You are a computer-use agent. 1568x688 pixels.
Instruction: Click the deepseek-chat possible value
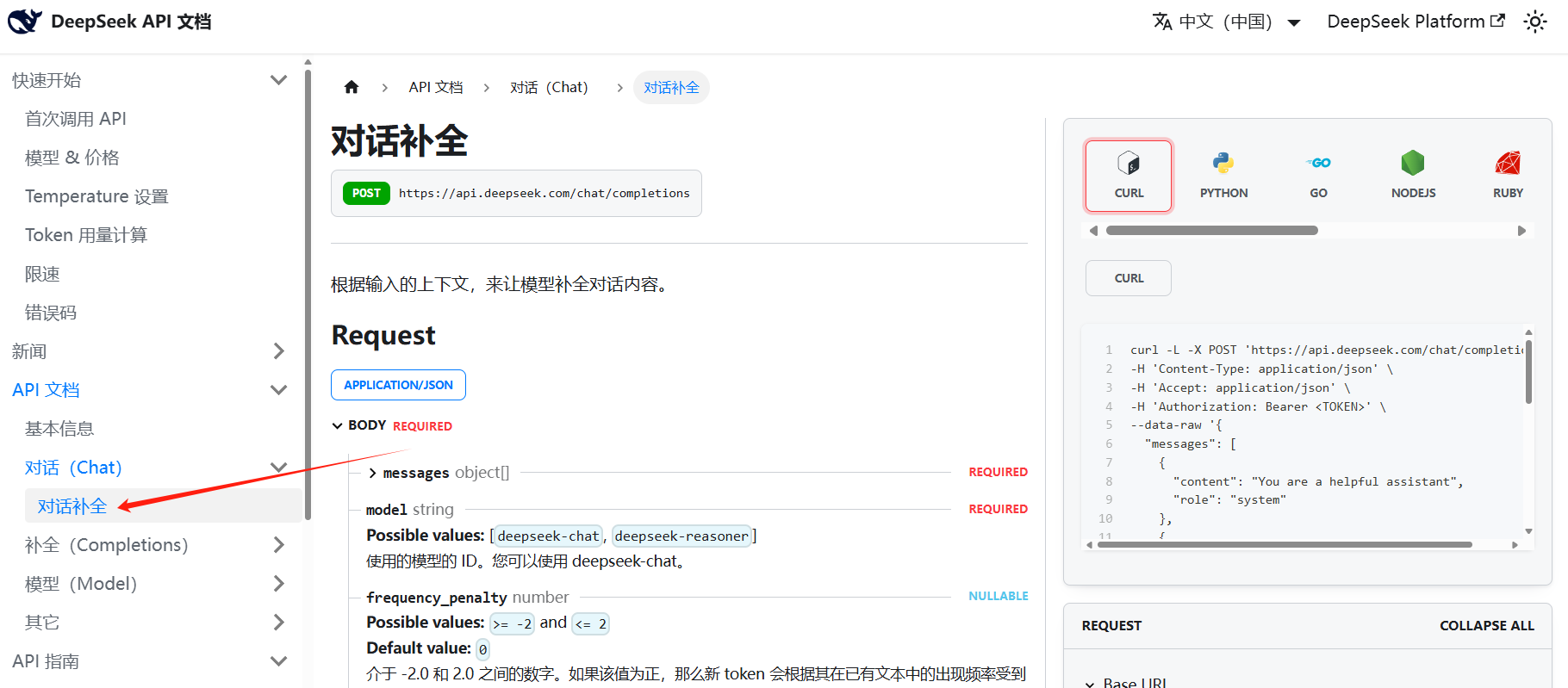point(548,536)
